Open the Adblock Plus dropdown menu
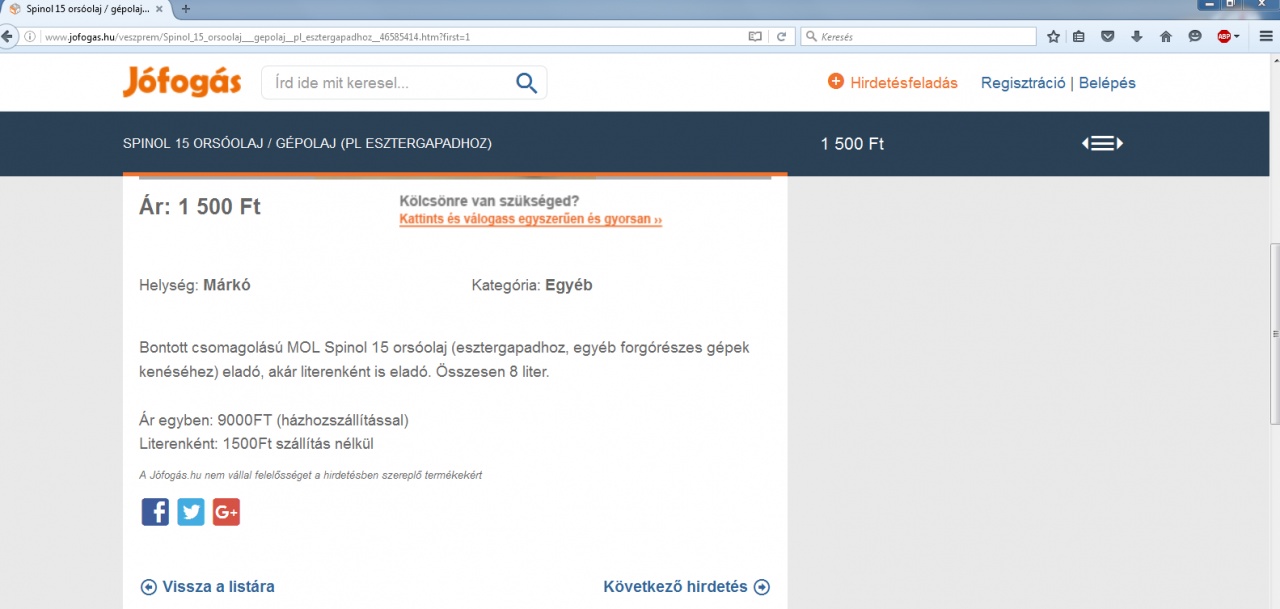 pyautogui.click(x=1228, y=37)
